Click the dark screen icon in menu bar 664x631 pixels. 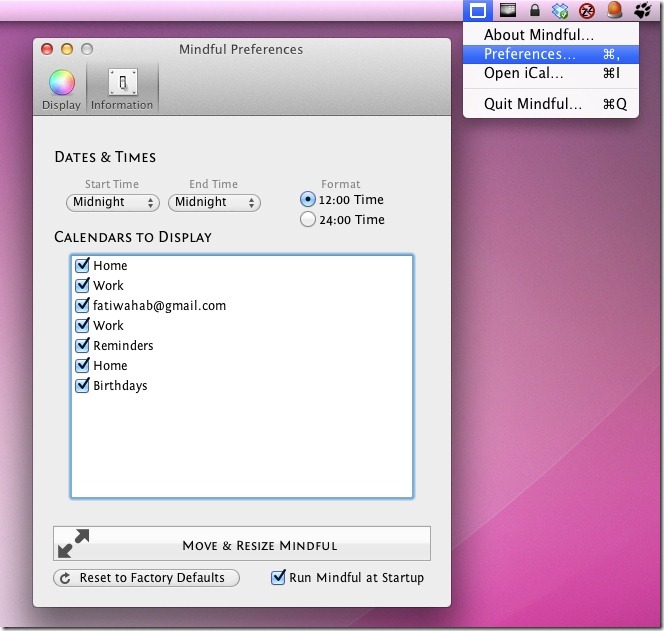coord(508,10)
